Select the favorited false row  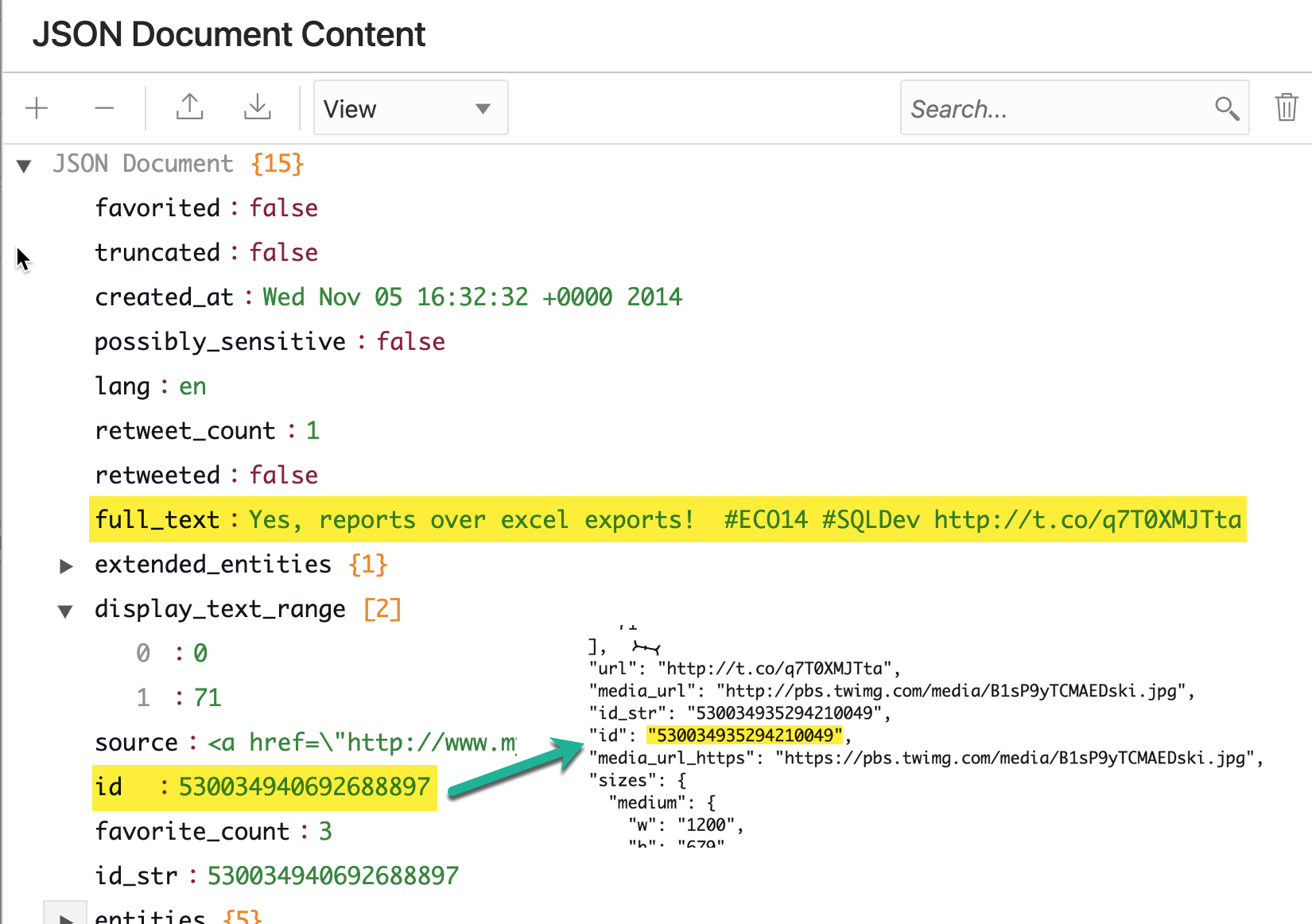[x=207, y=208]
